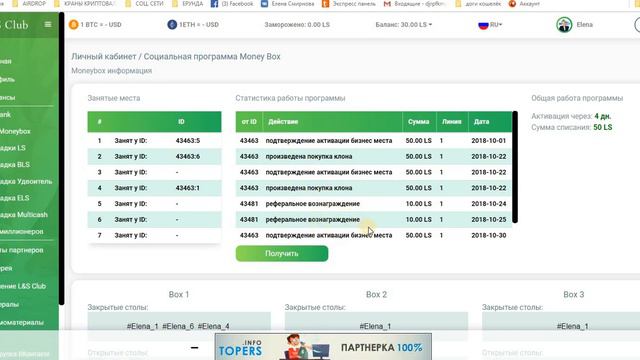Screen dimensions: 640x360
Task: Click the Заморожено 0.00 LS text
Action: (297, 24)
